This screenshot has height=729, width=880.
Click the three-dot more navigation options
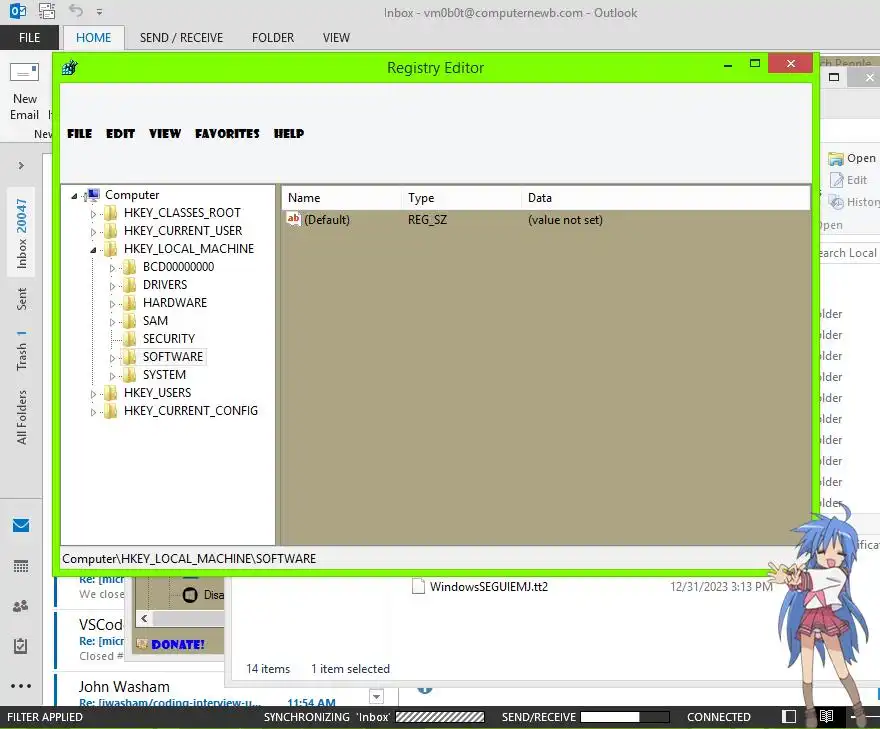[x=21, y=686]
